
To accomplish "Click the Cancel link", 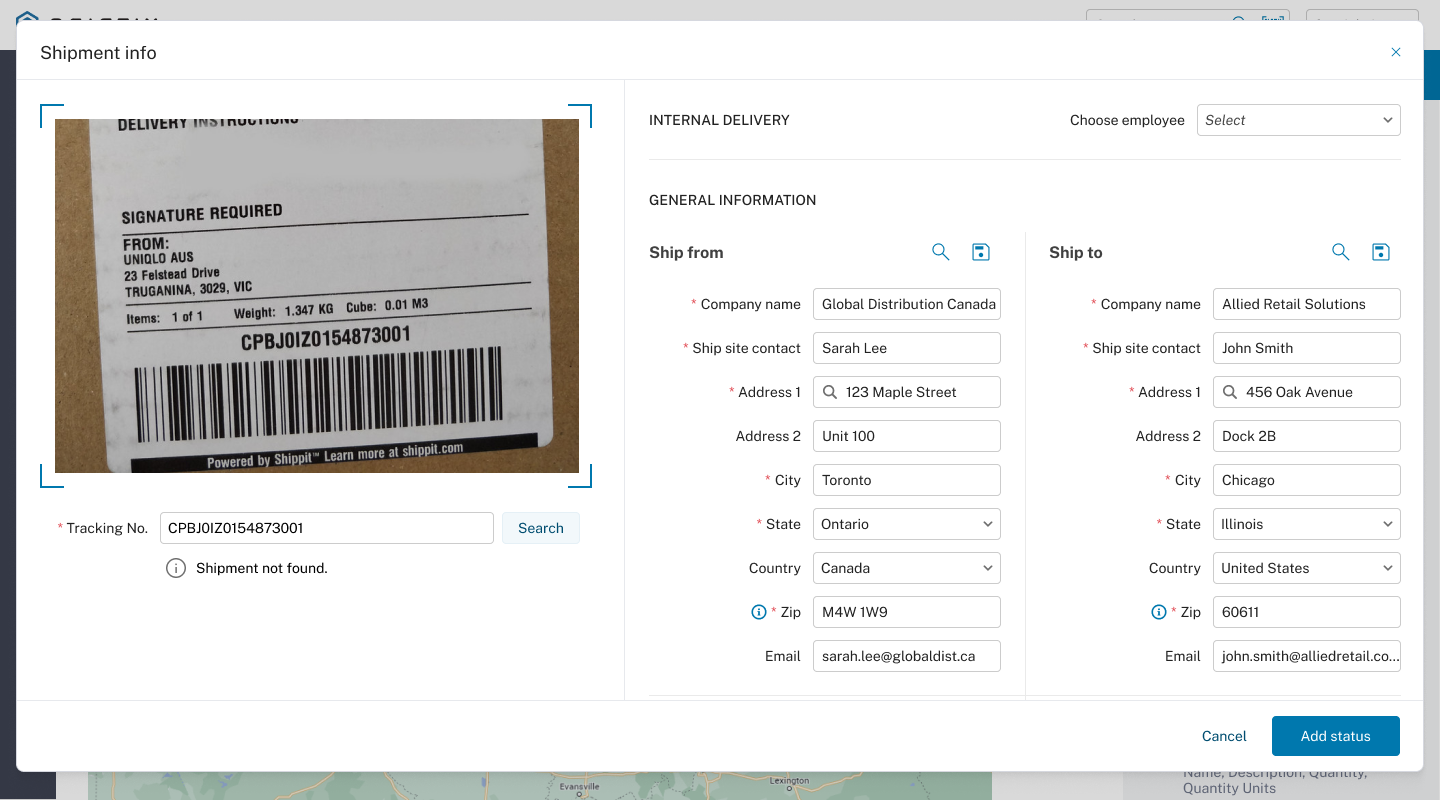I will (1224, 736).
